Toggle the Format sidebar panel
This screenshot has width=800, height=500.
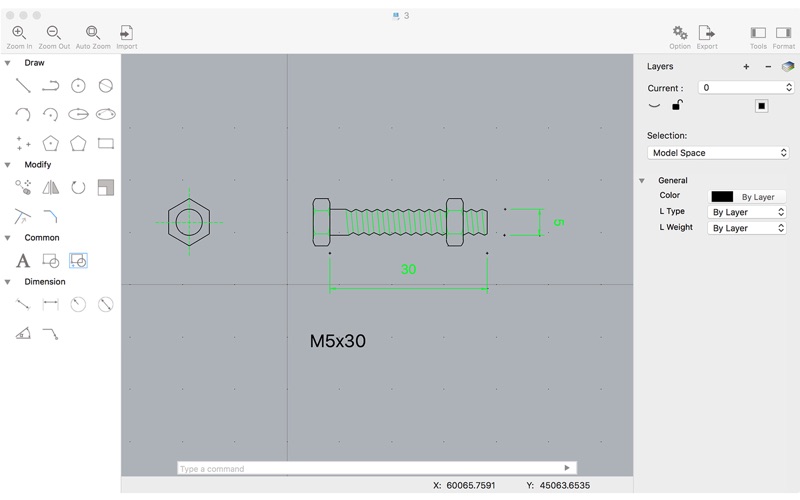point(784,37)
